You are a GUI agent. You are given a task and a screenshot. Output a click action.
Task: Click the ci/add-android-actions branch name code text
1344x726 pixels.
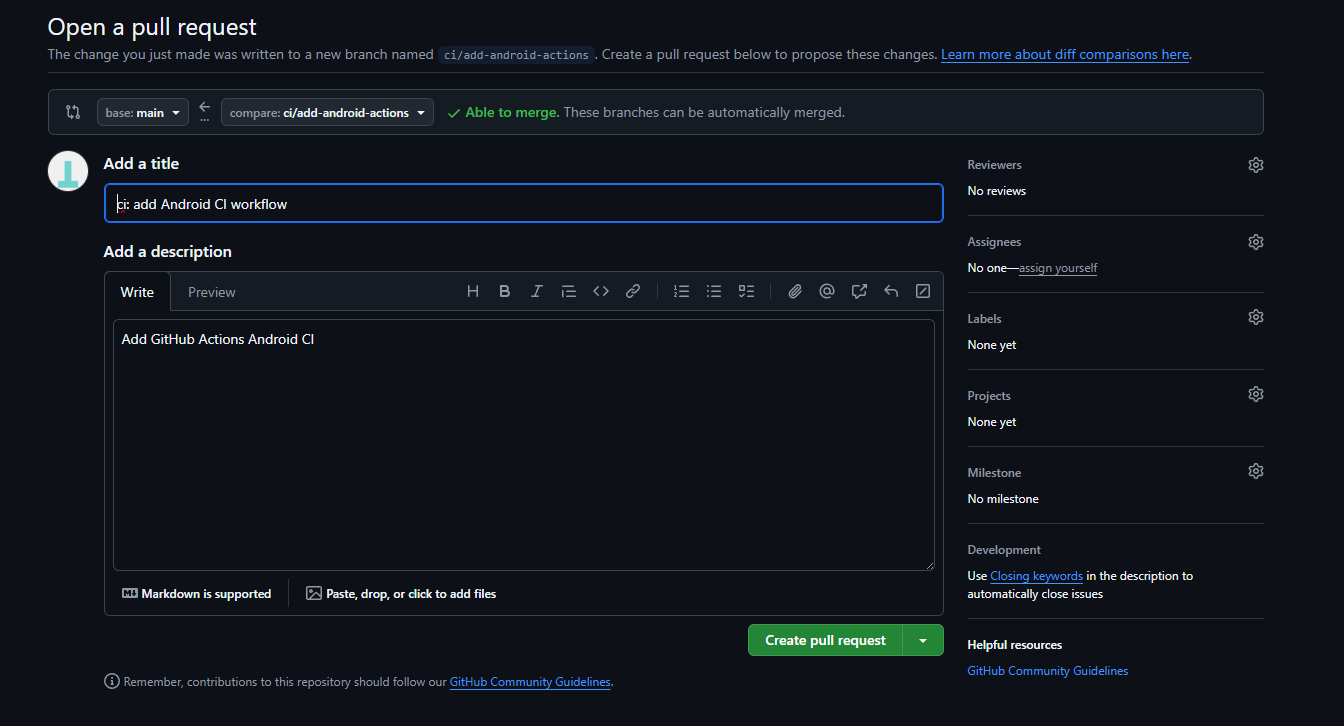516,55
